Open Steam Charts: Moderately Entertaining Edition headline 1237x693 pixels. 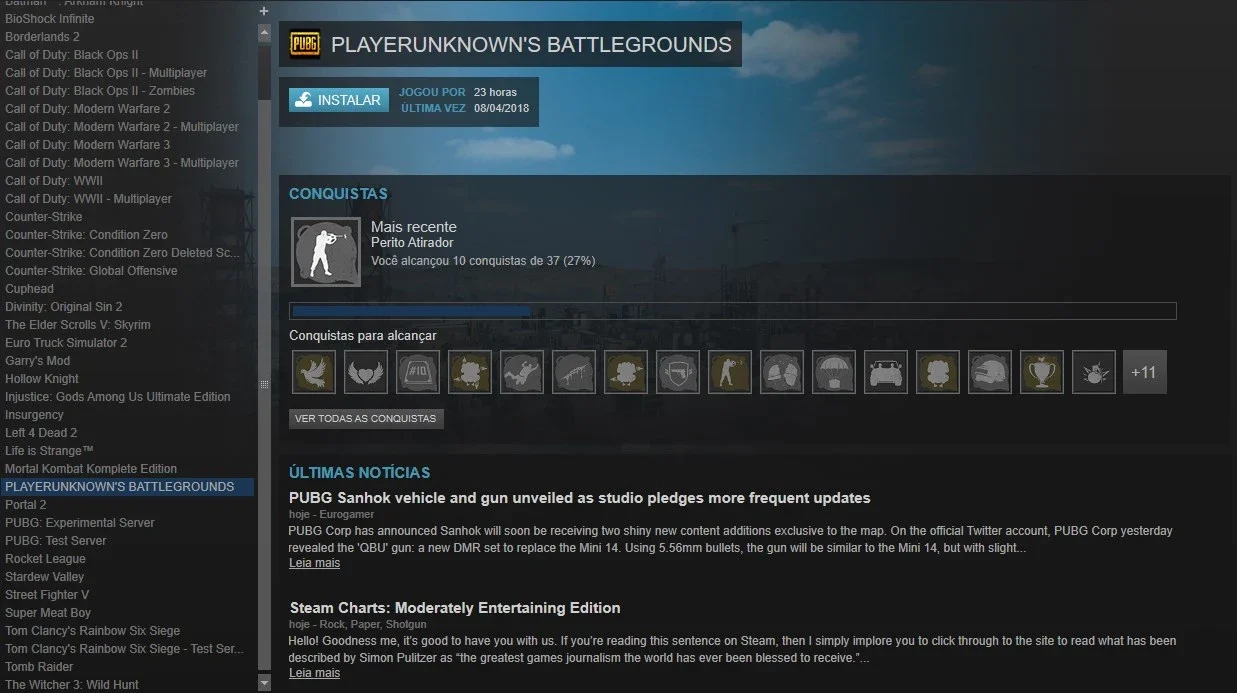point(455,608)
